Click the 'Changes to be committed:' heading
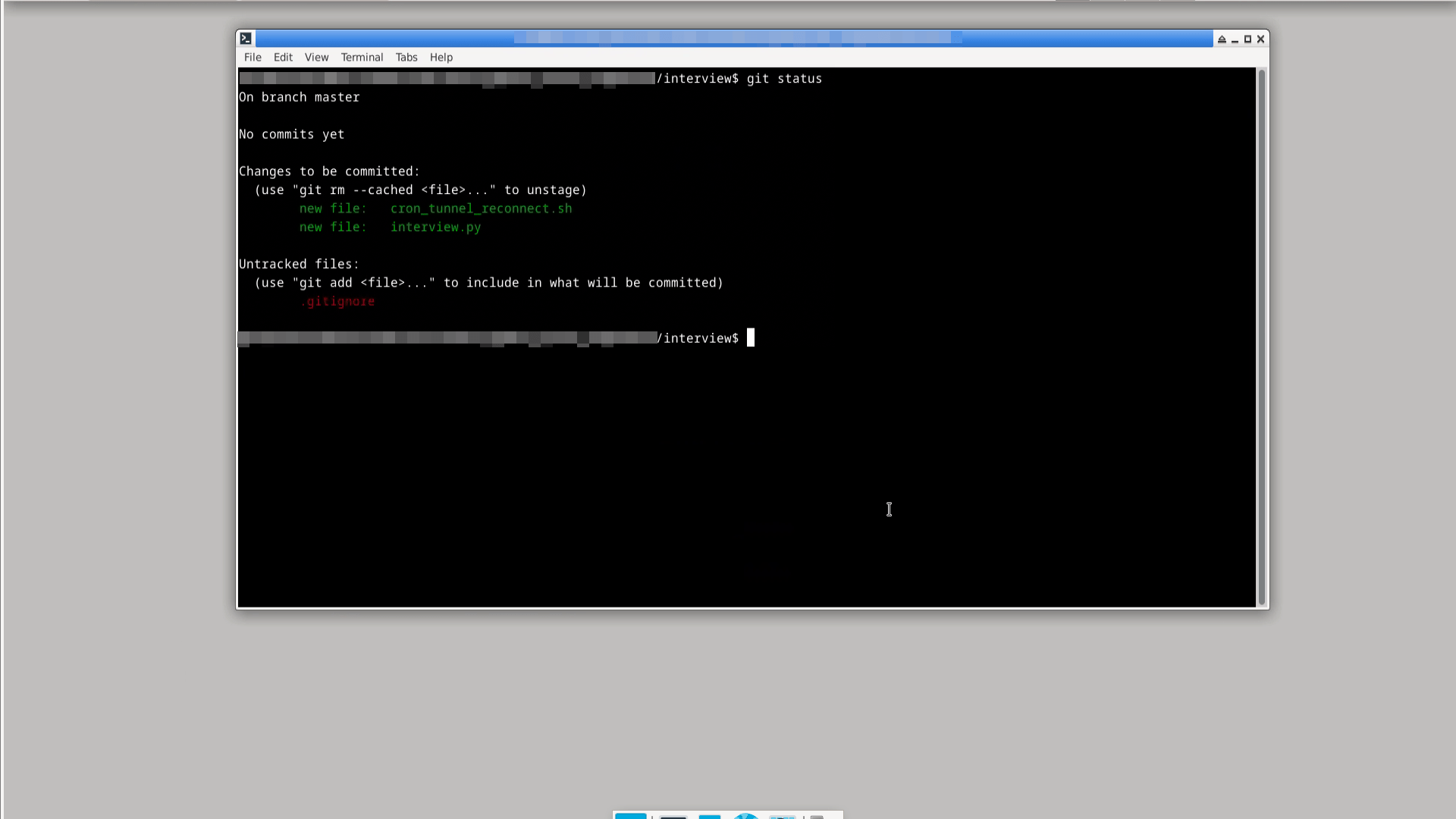This screenshot has width=1456, height=819. pyautogui.click(x=329, y=171)
